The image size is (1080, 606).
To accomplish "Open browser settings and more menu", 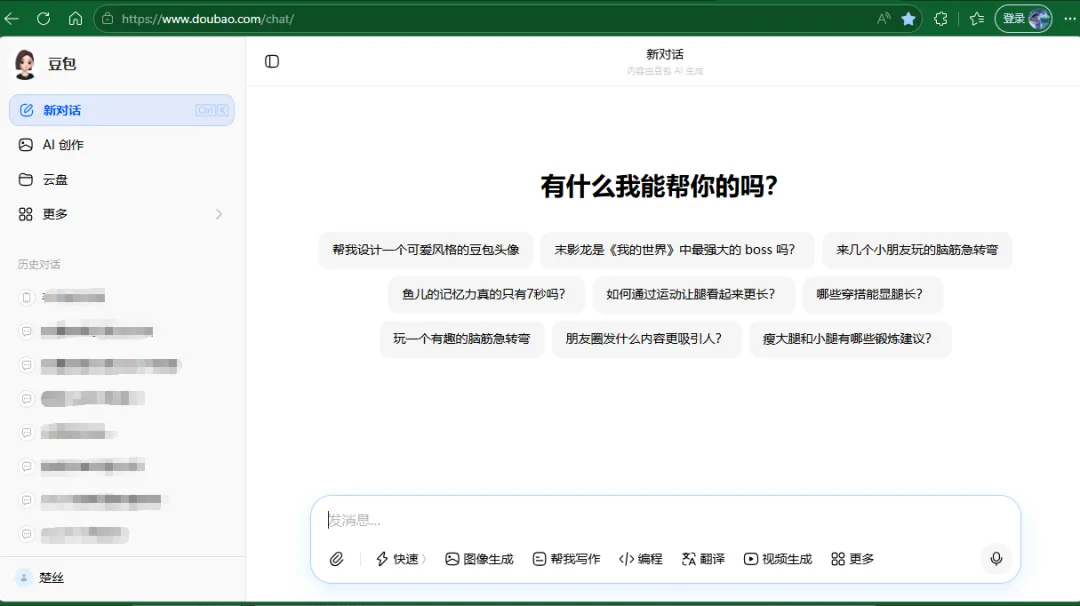I will click(1070, 19).
